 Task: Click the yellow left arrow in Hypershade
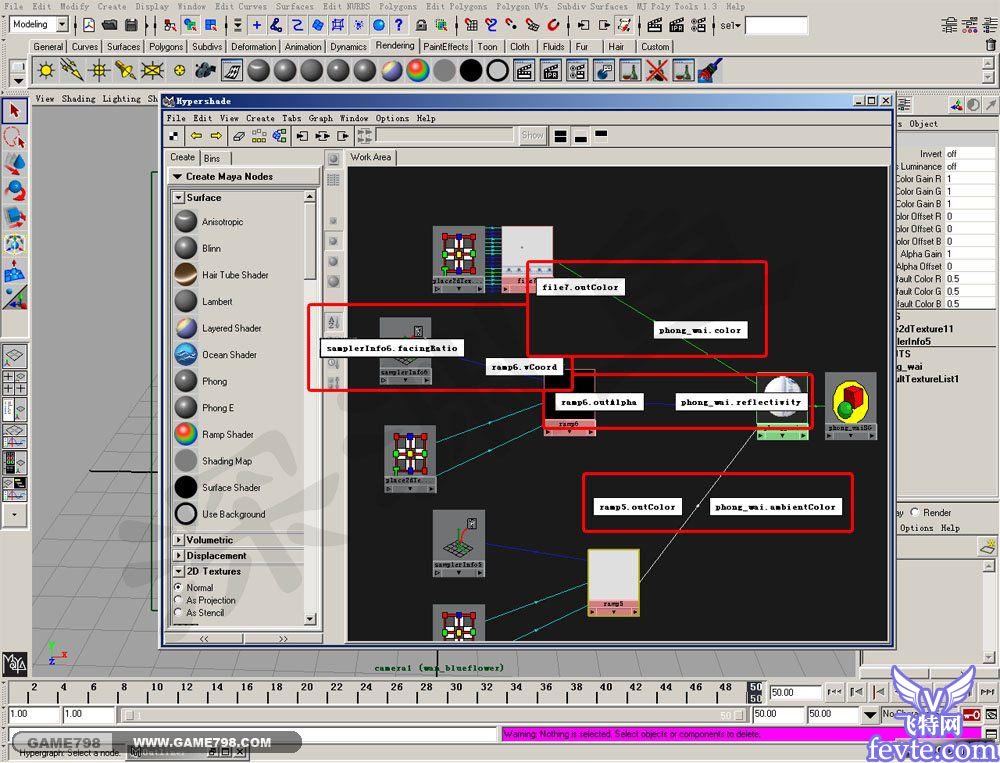point(196,136)
